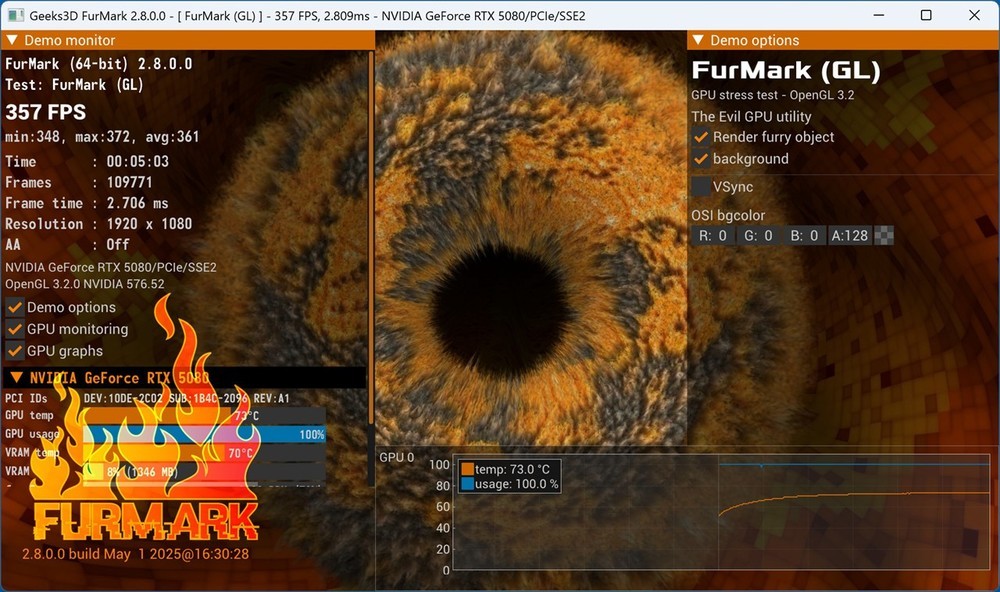Click the OpenGL 3.2.0 NVIDIA 576.52 line
The width and height of the screenshot is (1000, 592).
[x=85, y=285]
